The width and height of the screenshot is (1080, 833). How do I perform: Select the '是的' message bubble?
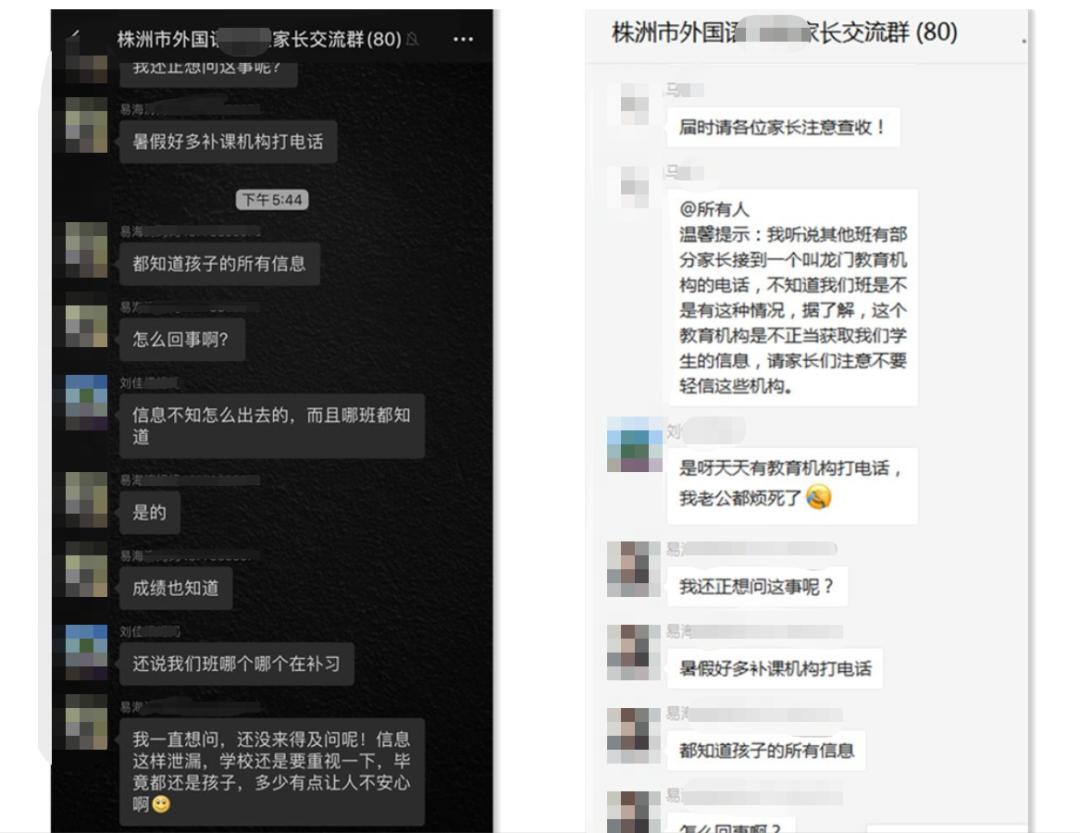click(149, 513)
